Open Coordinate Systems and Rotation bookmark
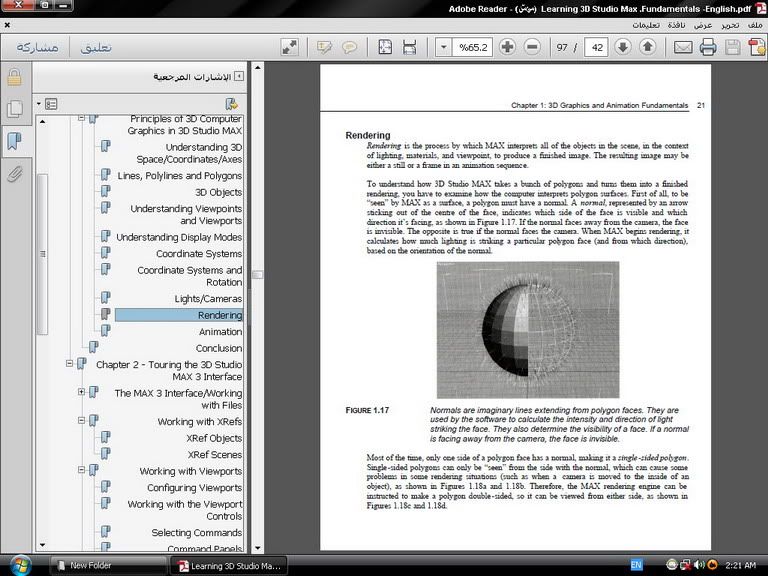 pyautogui.click(x=190, y=276)
